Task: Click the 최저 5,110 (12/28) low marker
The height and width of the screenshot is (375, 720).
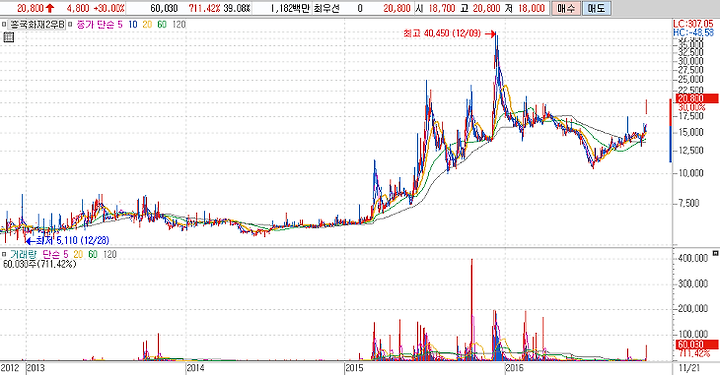Action: 68,240
